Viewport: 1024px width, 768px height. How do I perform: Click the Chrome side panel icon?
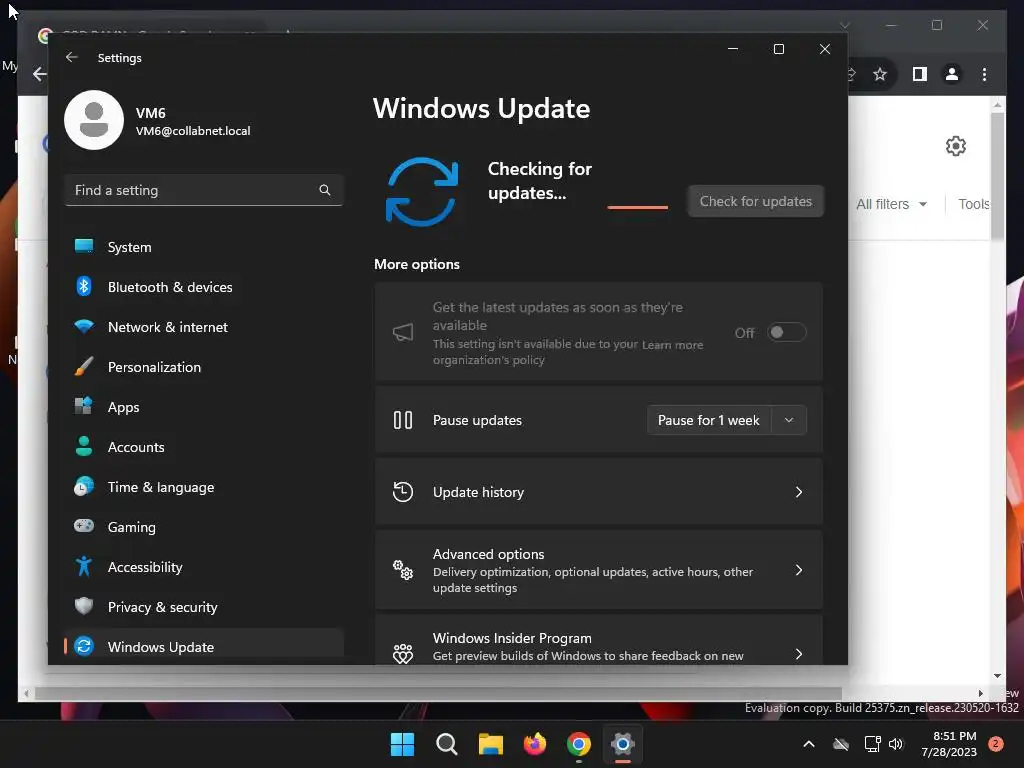(x=920, y=74)
